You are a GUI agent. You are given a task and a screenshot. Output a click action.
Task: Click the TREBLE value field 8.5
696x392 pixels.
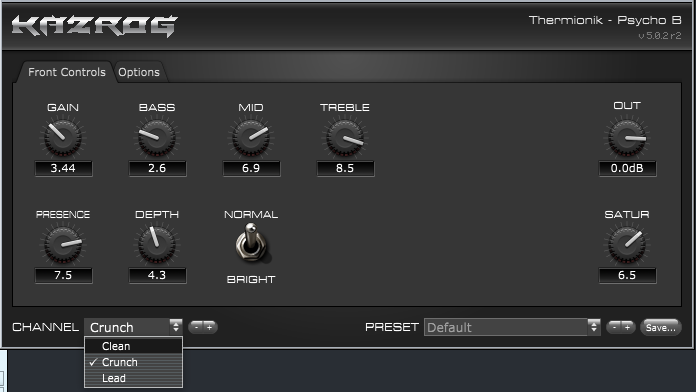(x=345, y=168)
